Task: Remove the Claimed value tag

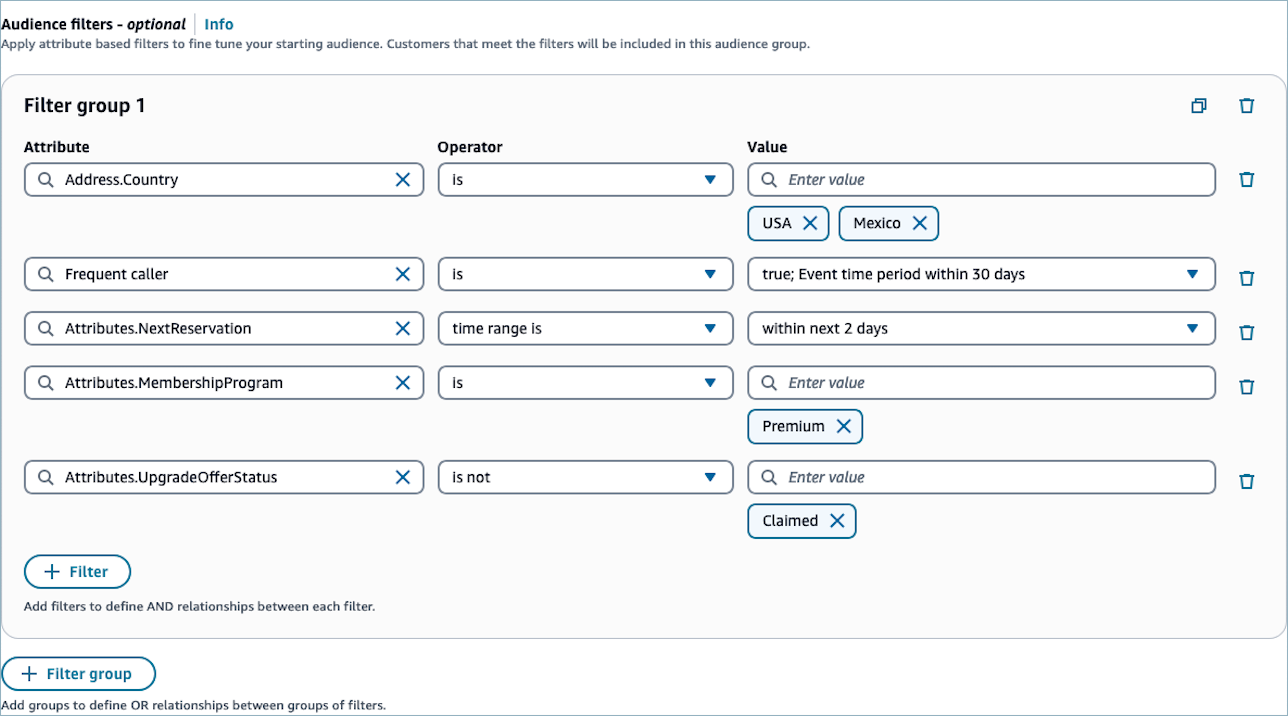Action: 837,521
